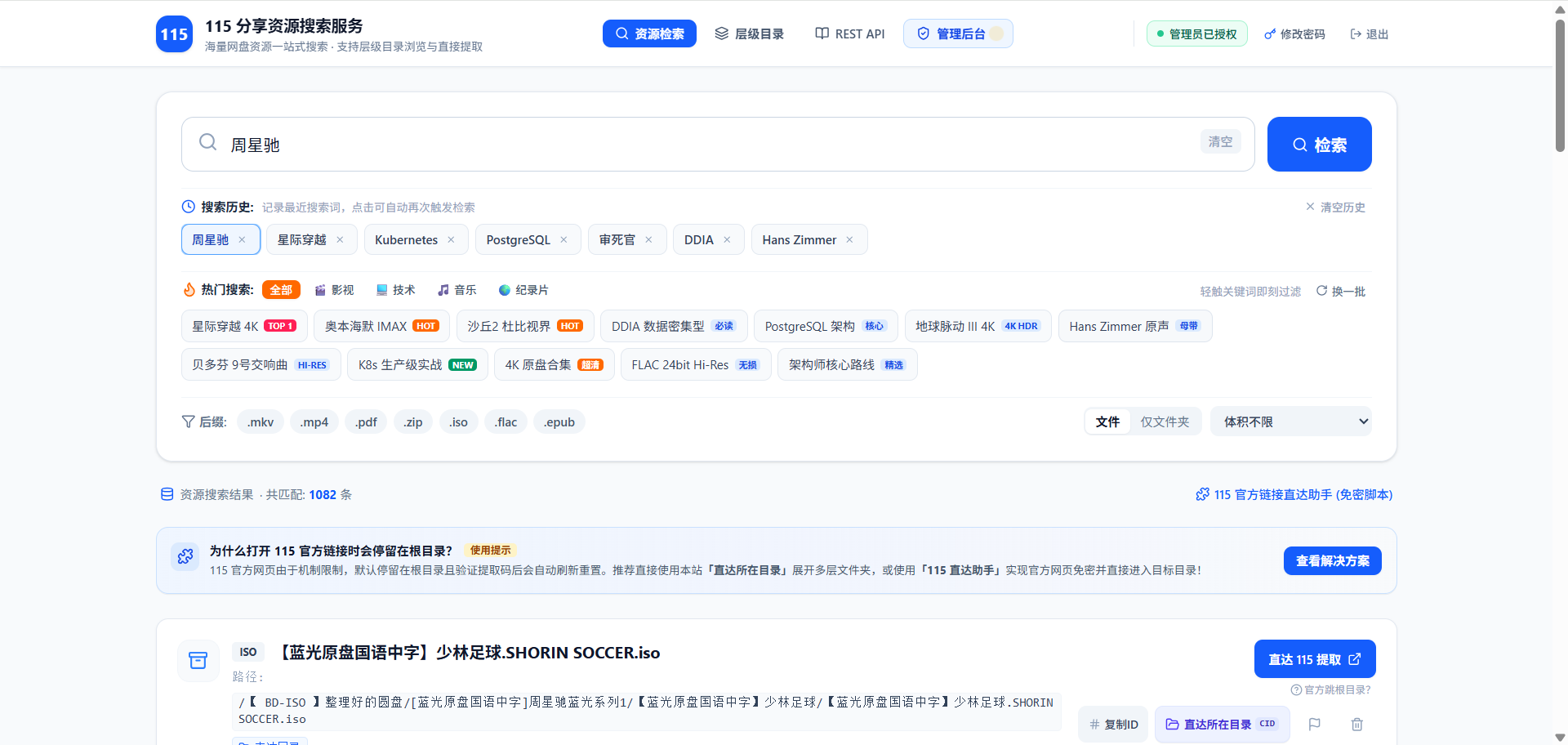Click the trash delete icon
Screen dimensions: 1568x745
point(1356,724)
